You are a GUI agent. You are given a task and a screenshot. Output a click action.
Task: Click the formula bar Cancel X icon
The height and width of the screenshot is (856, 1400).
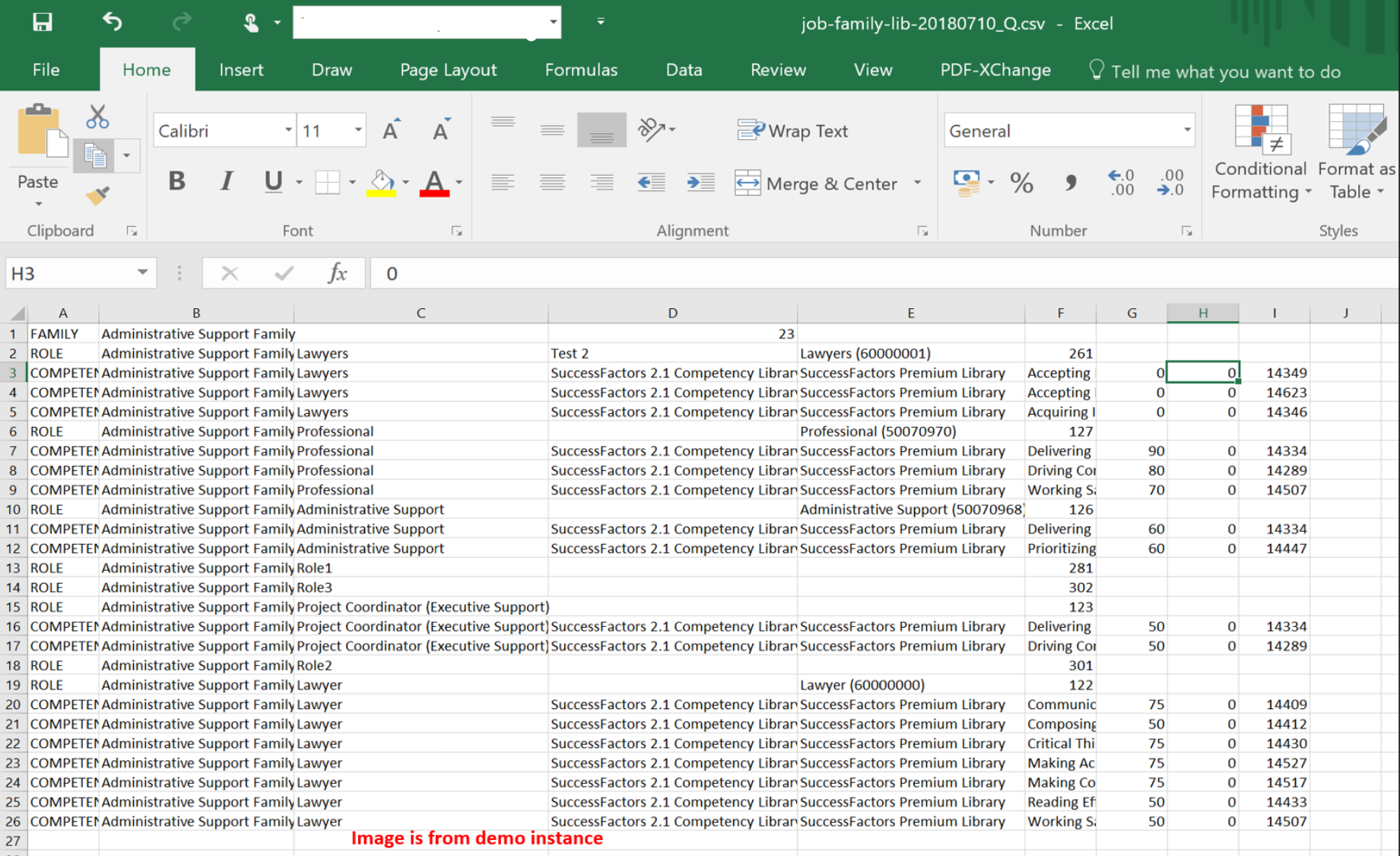pyautogui.click(x=230, y=273)
